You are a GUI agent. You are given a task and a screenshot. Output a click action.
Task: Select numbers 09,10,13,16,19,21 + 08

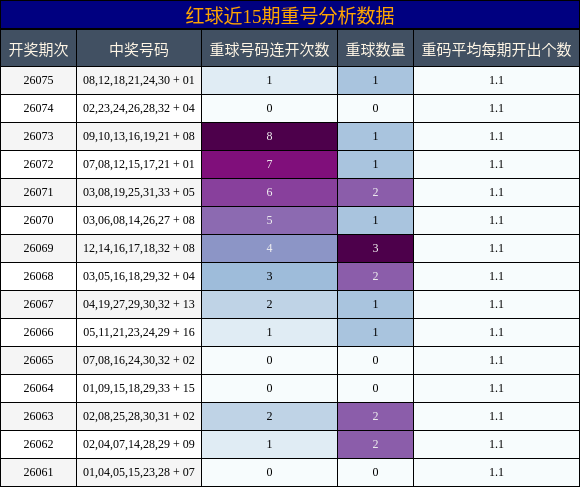tap(139, 136)
